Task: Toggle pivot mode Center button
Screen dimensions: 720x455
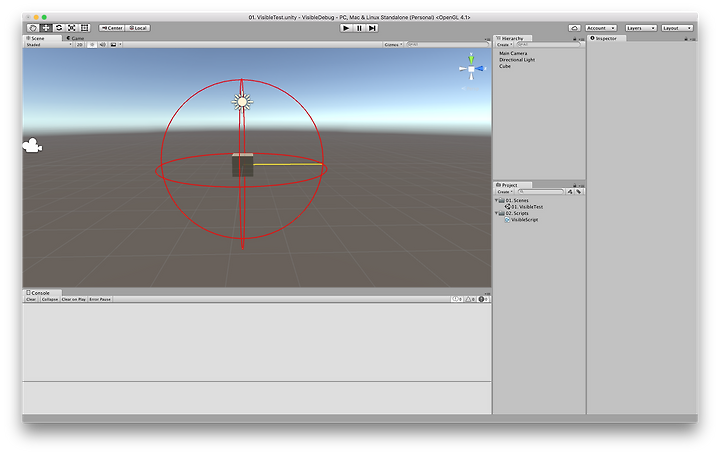Action: click(112, 28)
